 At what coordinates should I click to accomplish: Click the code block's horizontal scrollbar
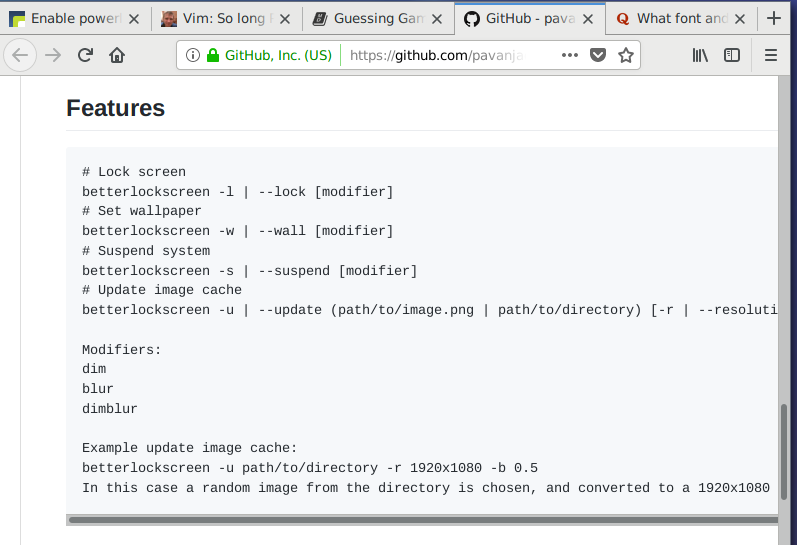420,519
